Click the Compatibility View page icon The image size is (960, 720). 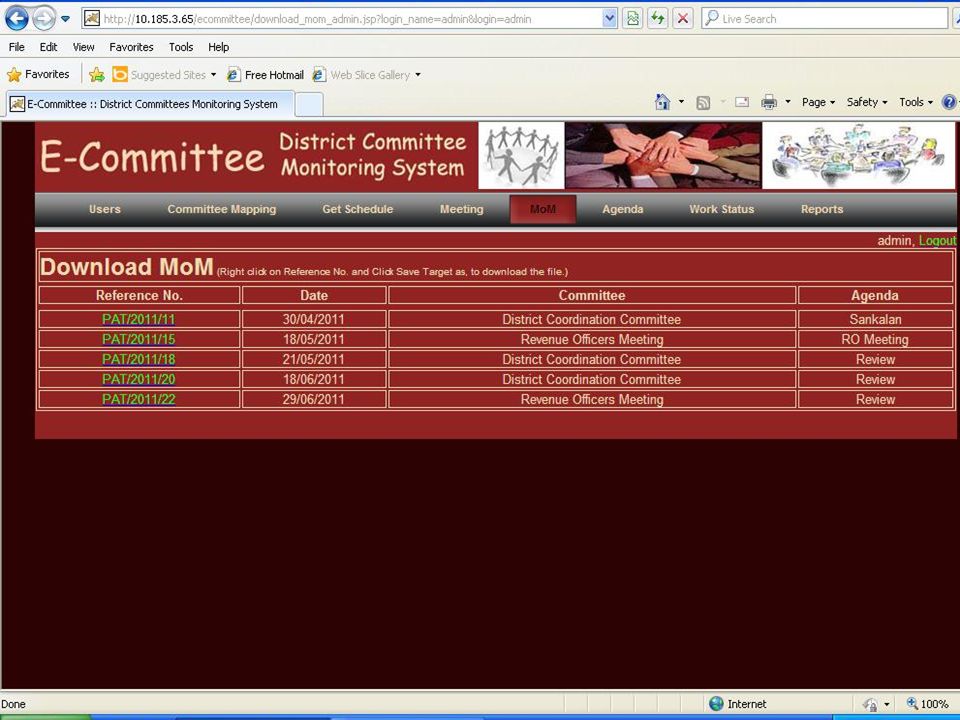coord(632,19)
